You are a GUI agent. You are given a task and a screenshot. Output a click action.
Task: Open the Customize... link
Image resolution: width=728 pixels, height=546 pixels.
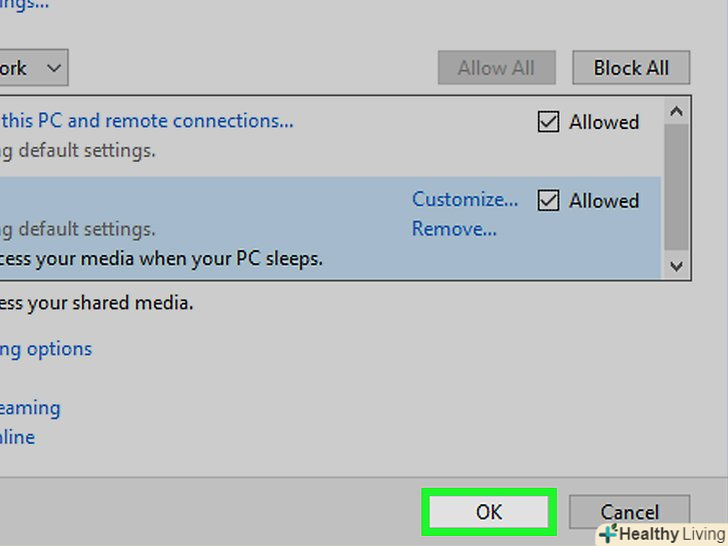point(465,199)
